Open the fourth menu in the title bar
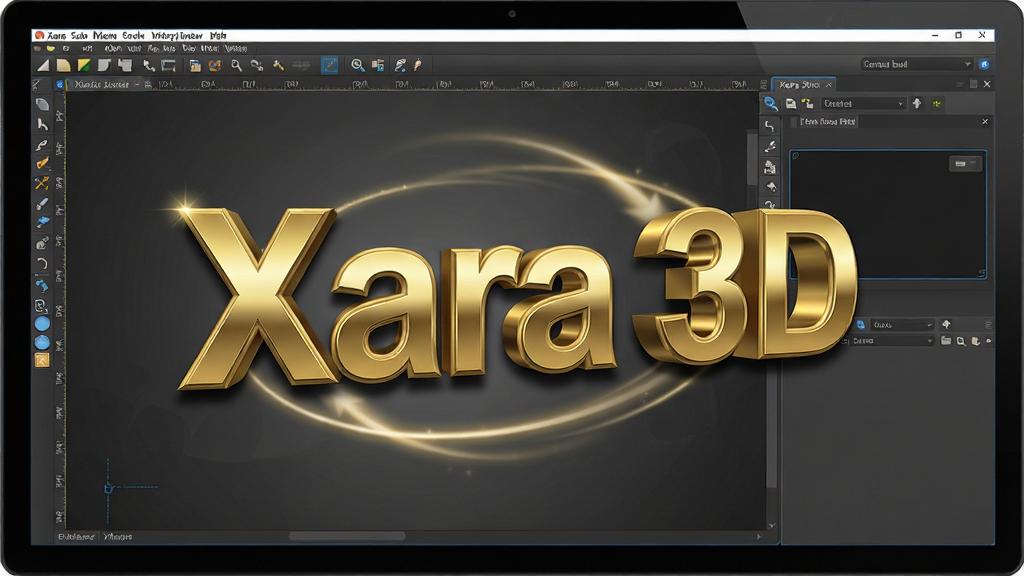The width and height of the screenshot is (1024, 576). point(133,35)
